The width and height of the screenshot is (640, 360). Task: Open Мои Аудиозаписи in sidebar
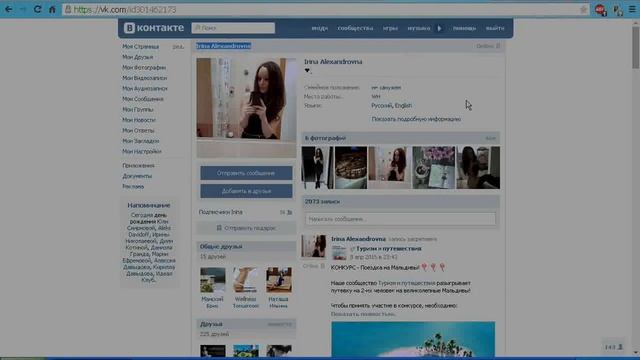145,88
